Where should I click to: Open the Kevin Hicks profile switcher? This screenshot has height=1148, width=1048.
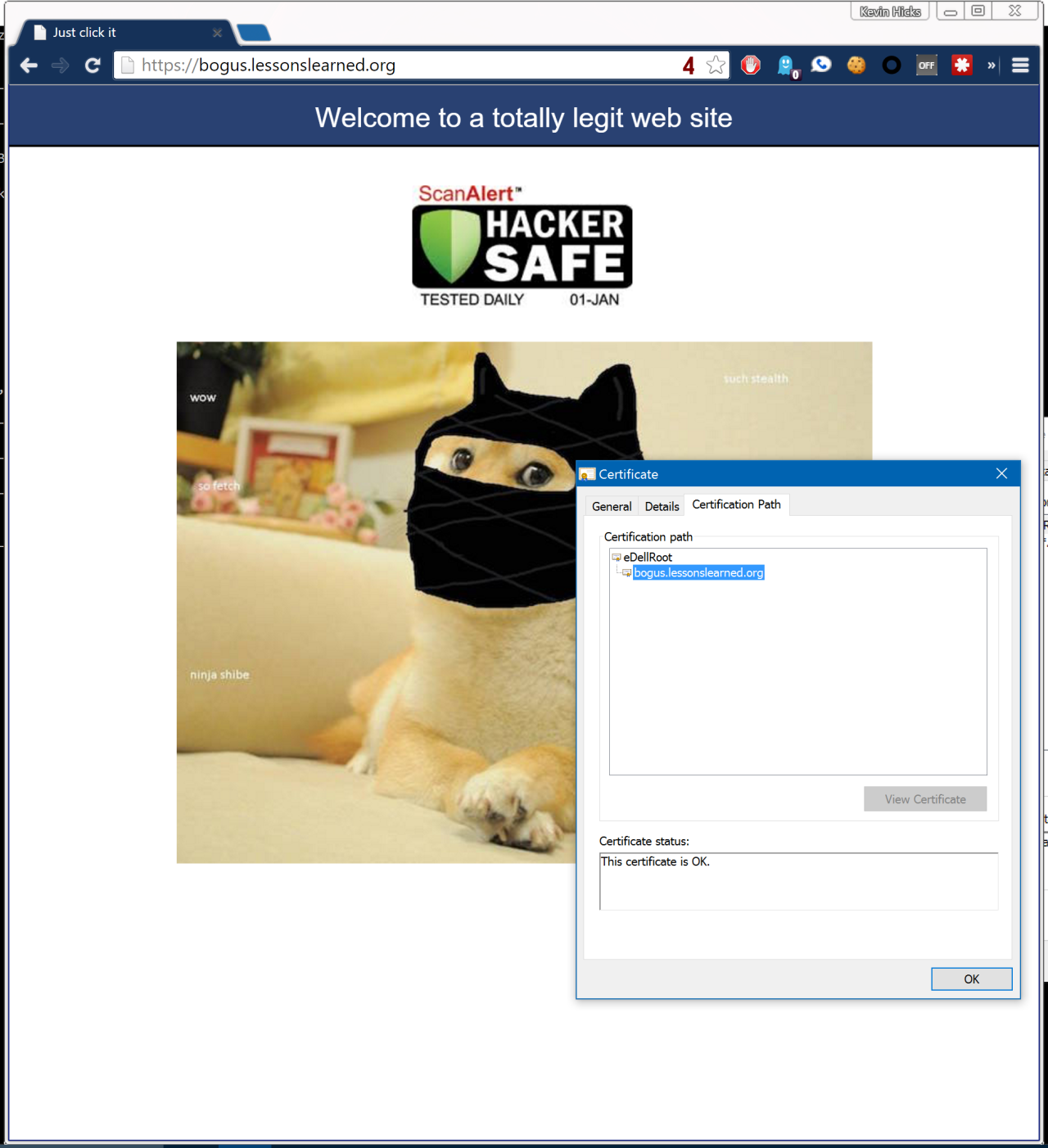pos(890,11)
